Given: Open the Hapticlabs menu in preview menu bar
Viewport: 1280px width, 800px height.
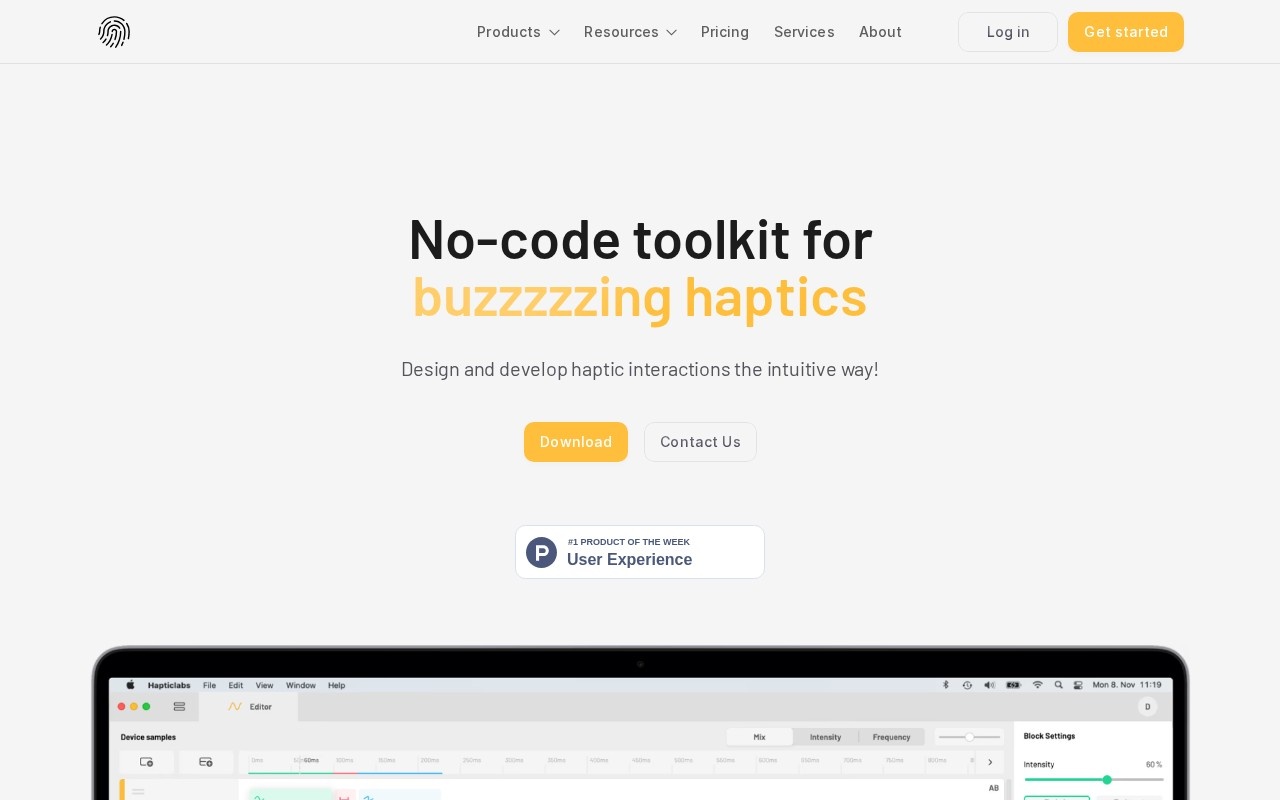Looking at the screenshot, I should point(169,685).
